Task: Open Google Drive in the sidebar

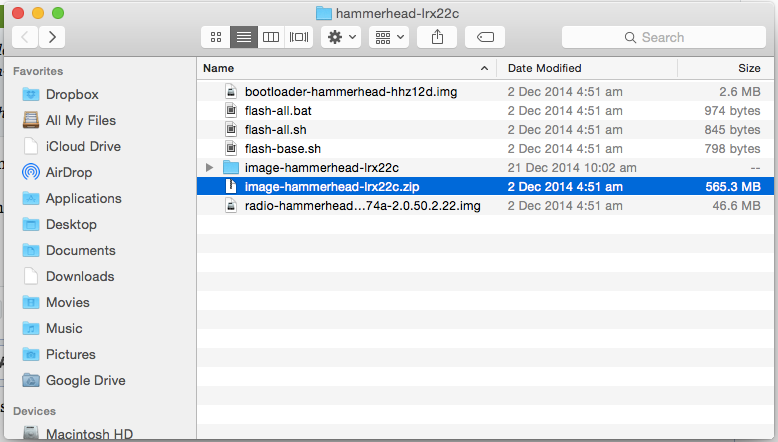Action: click(x=85, y=380)
